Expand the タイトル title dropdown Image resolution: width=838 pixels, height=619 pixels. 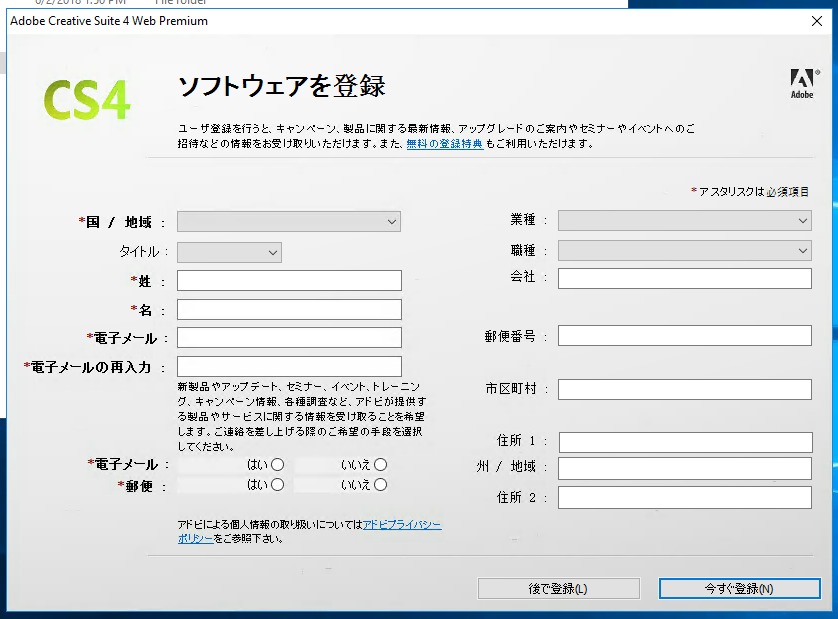229,252
